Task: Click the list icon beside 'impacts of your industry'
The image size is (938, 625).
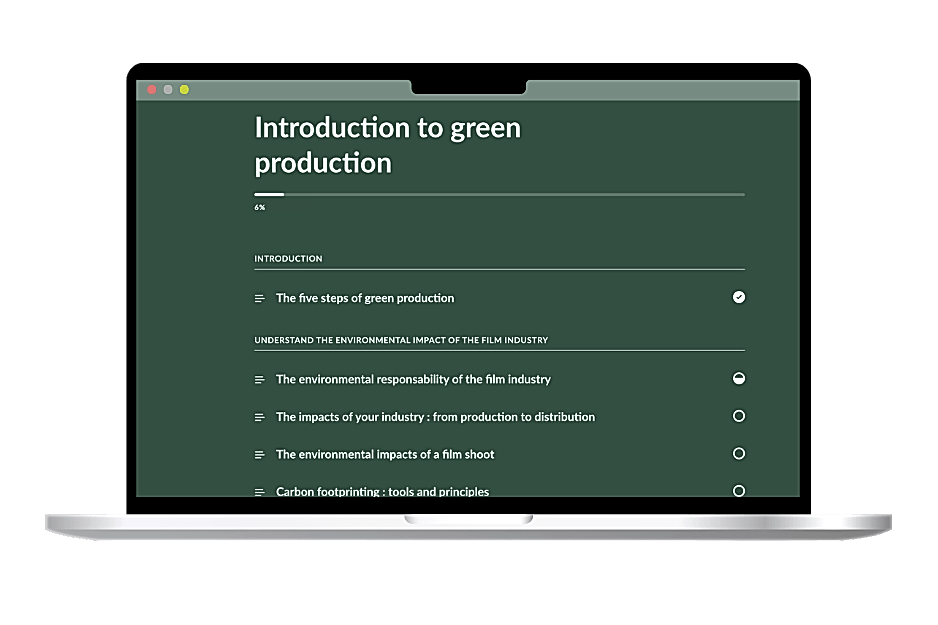Action: (259, 417)
